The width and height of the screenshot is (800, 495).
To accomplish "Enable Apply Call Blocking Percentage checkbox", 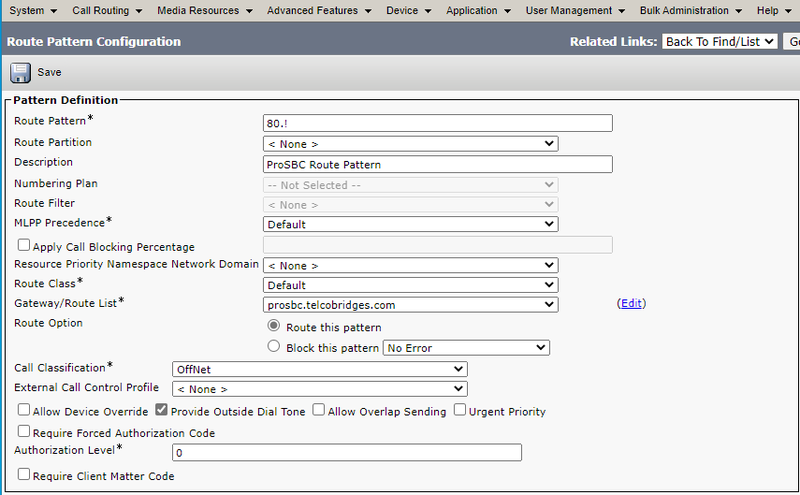I will tap(23, 245).
